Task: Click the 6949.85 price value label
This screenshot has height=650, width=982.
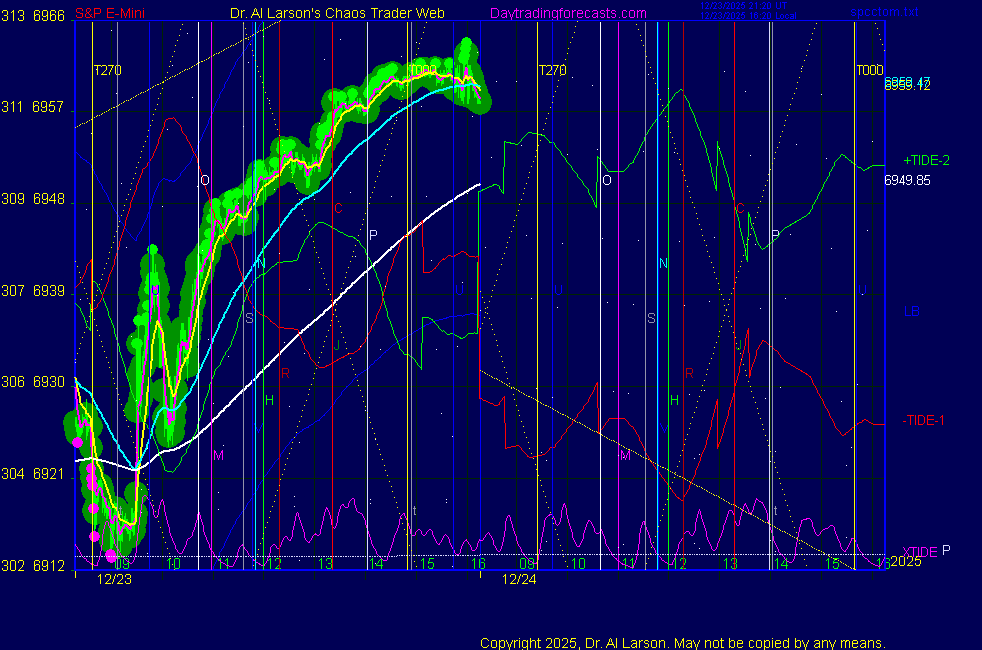Action: tap(907, 181)
